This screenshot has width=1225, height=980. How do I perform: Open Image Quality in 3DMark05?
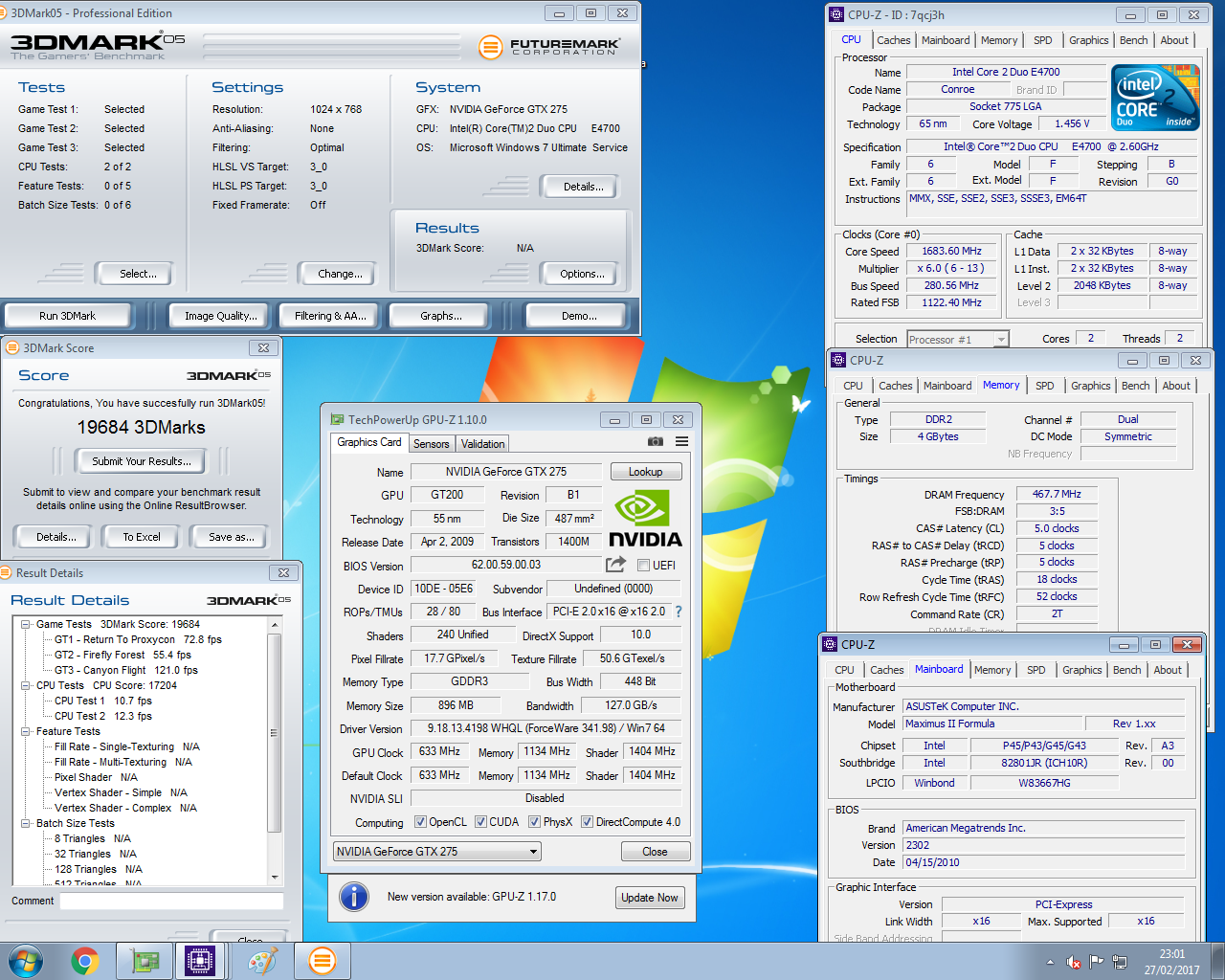tap(220, 316)
